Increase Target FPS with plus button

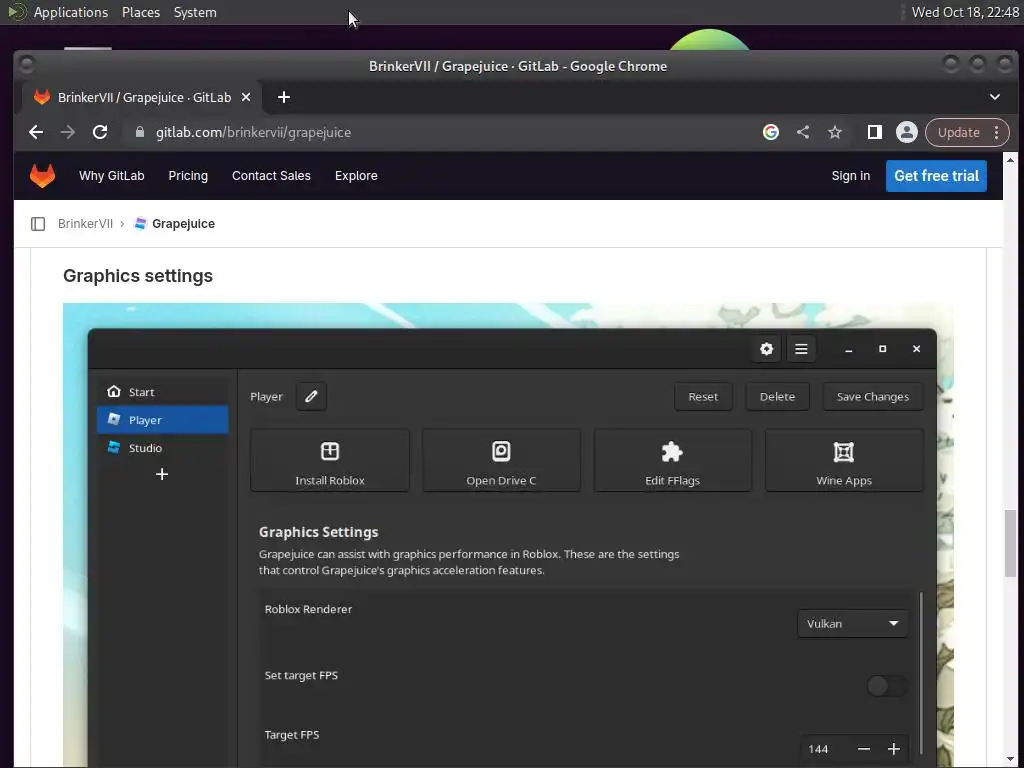[893, 749]
